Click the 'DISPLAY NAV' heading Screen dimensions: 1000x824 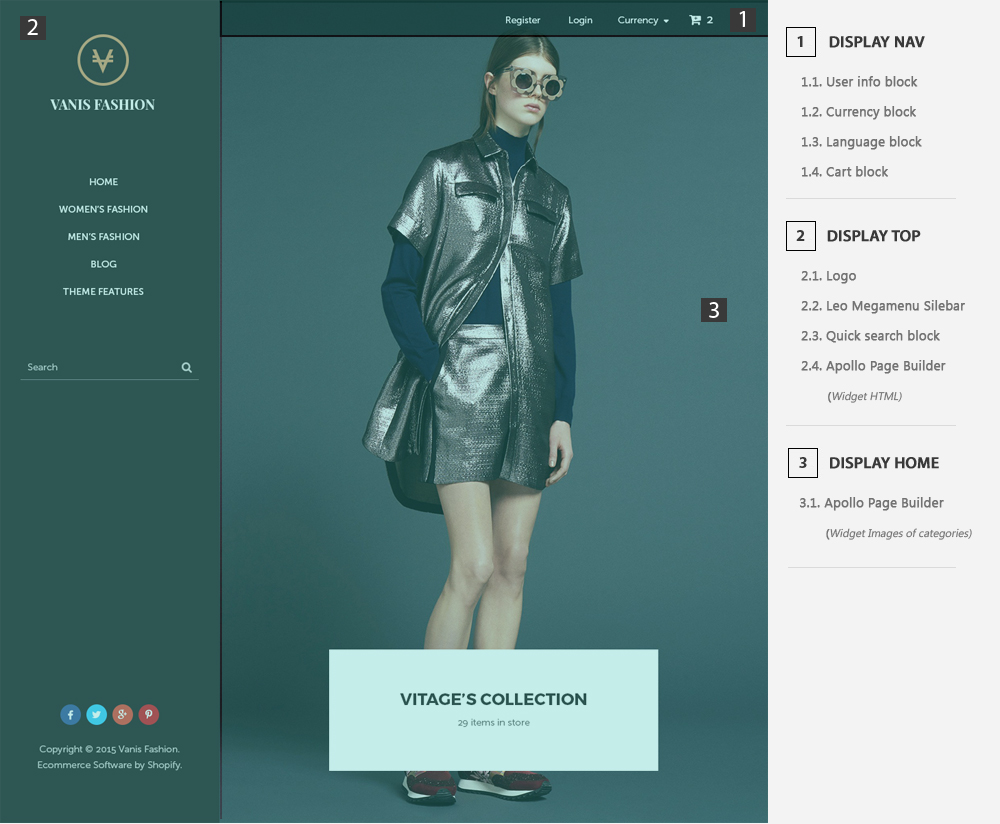[876, 42]
